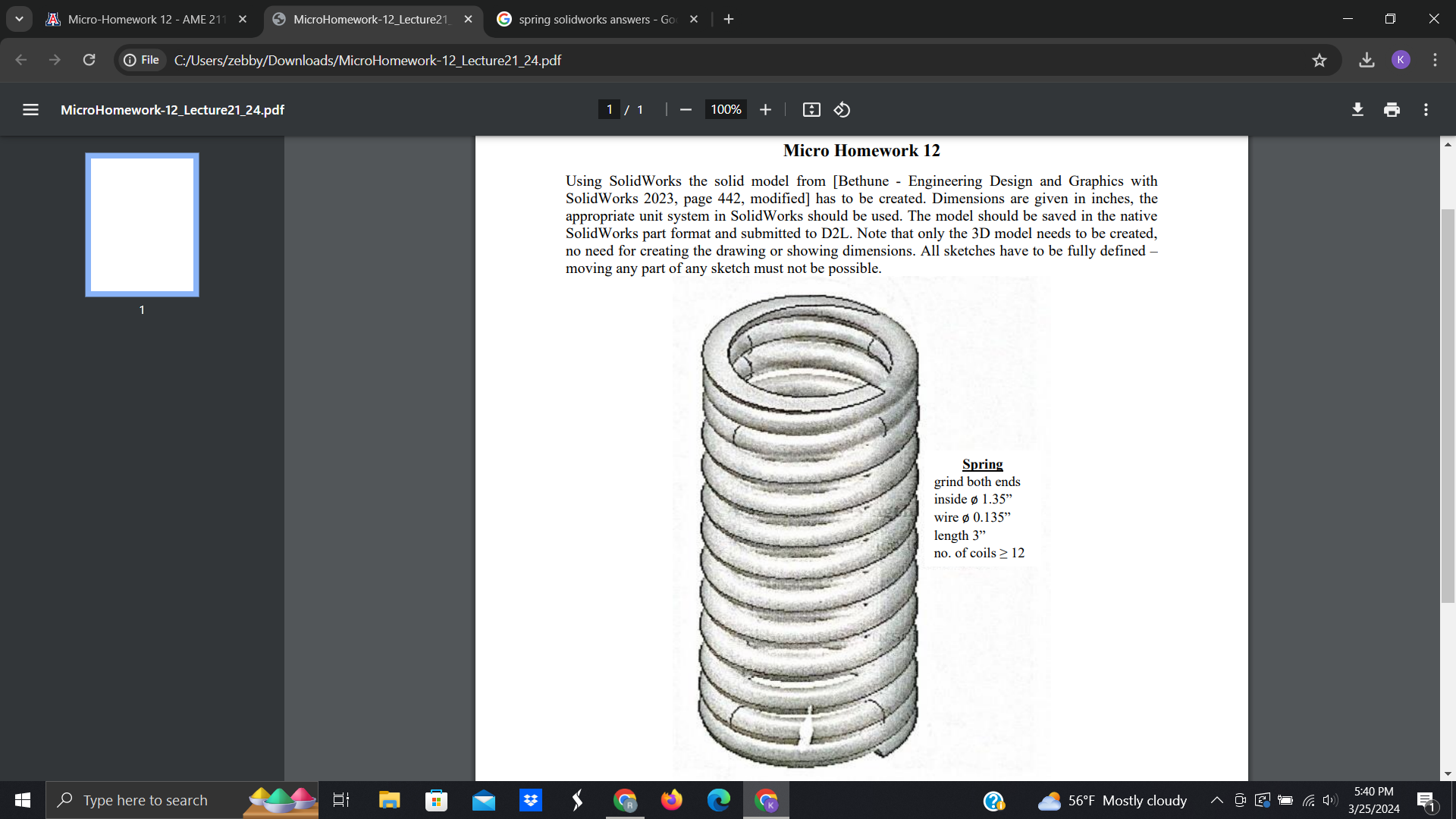This screenshot has width=1456, height=819.
Task: Open File Explorer from the taskbar
Action: click(x=389, y=800)
